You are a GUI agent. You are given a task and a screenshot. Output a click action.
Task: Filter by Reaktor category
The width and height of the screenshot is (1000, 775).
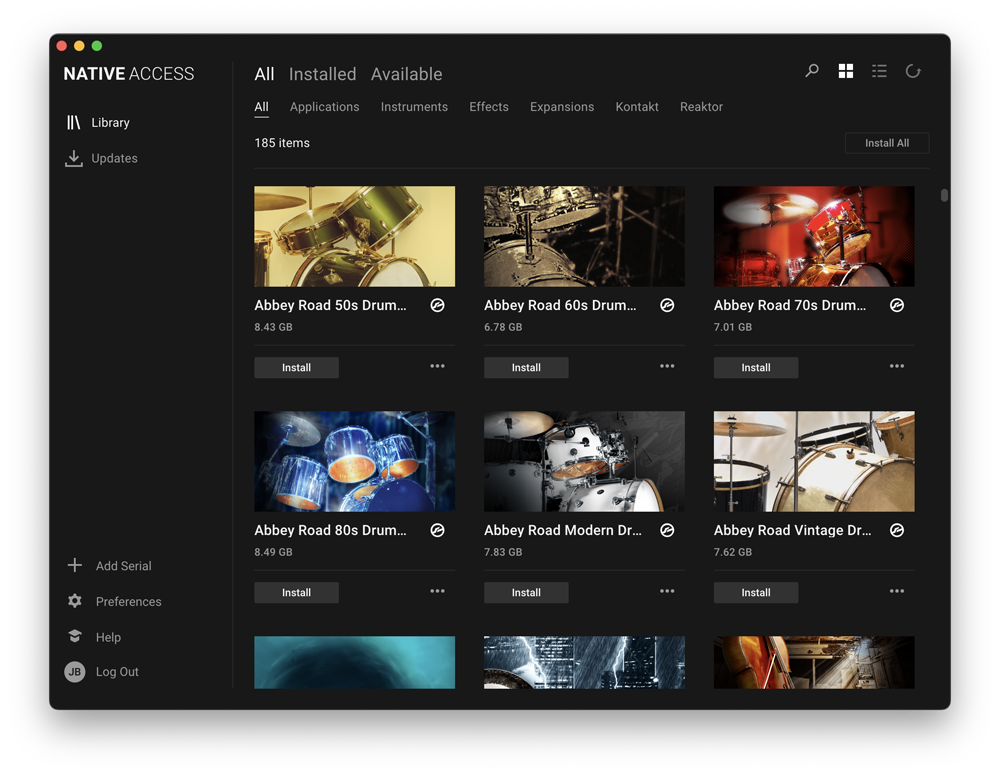point(701,107)
